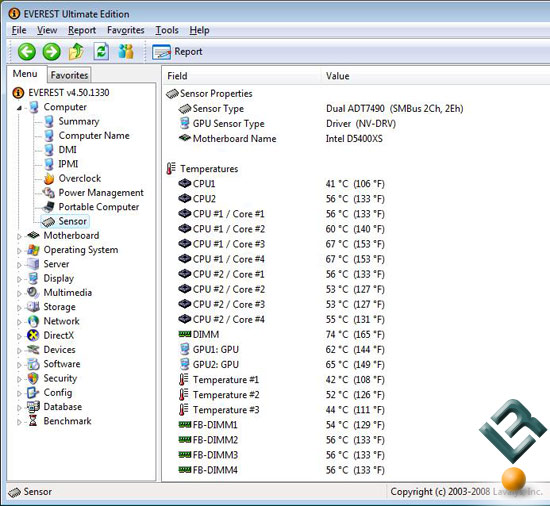This screenshot has width=550, height=506.
Task: Open the File menu
Action: [19, 30]
